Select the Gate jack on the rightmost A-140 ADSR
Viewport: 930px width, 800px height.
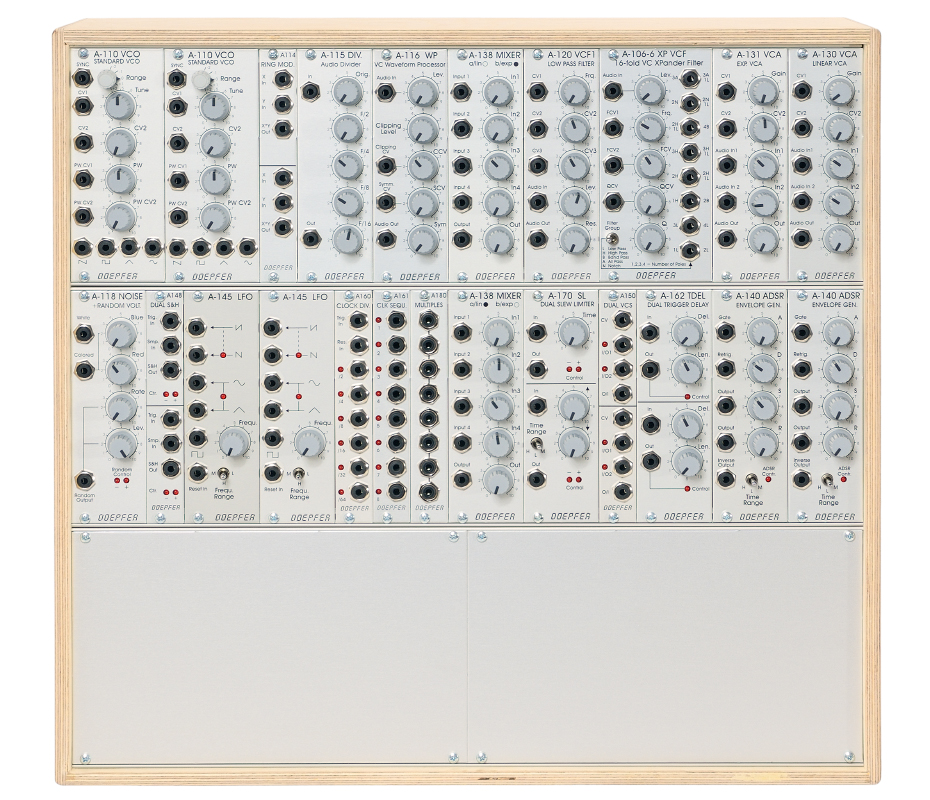(802, 334)
